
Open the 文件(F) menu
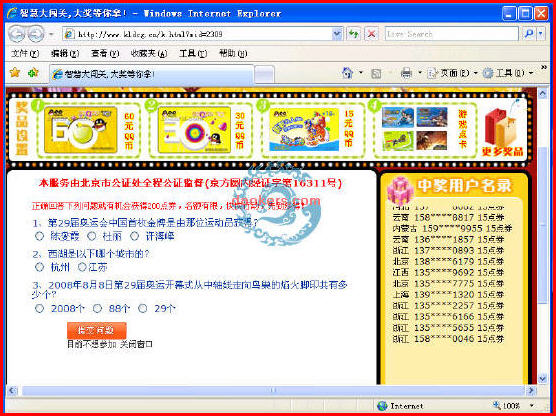[25, 54]
